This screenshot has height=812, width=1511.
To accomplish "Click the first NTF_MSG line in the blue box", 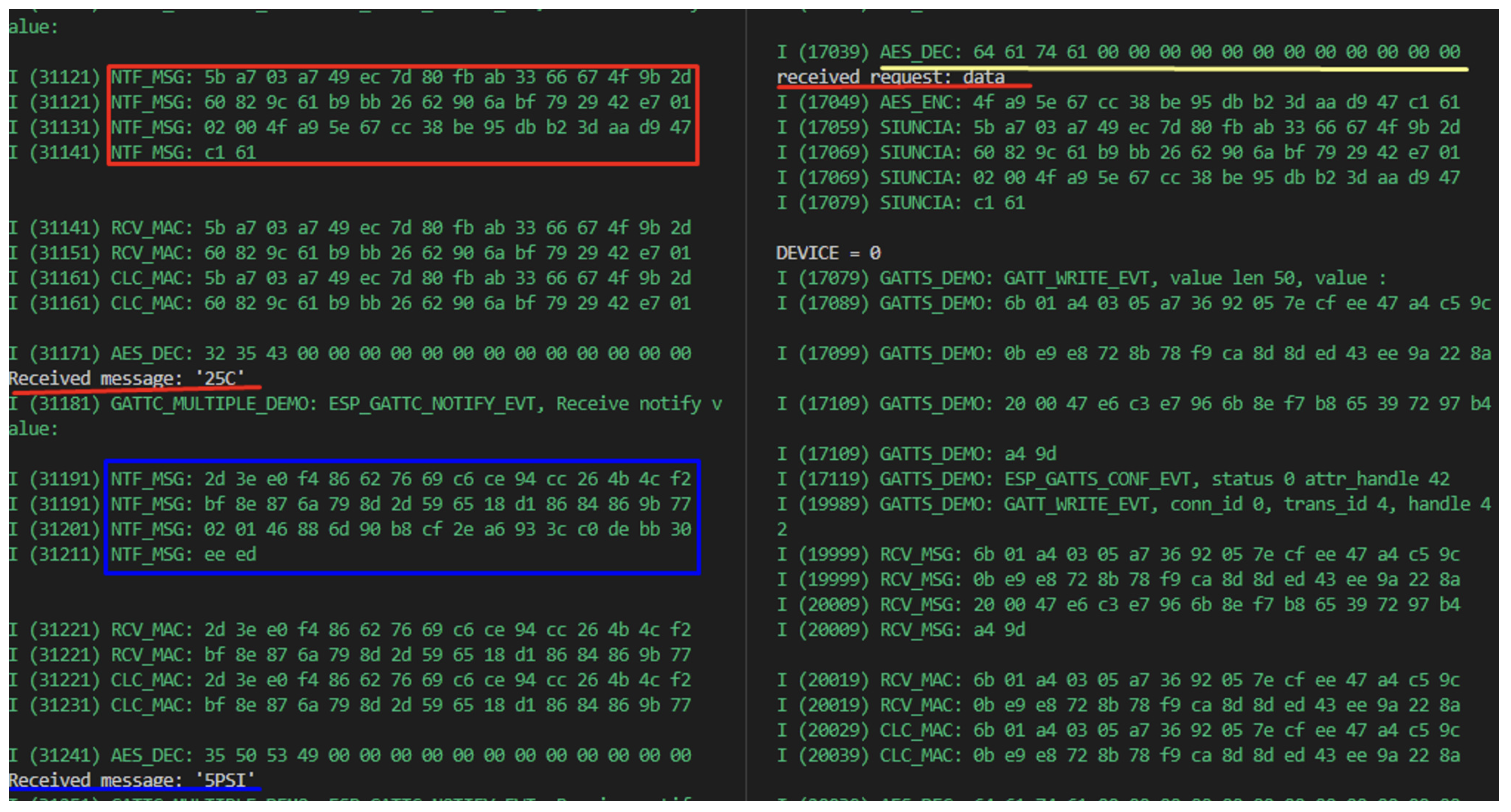I will (x=401, y=479).
